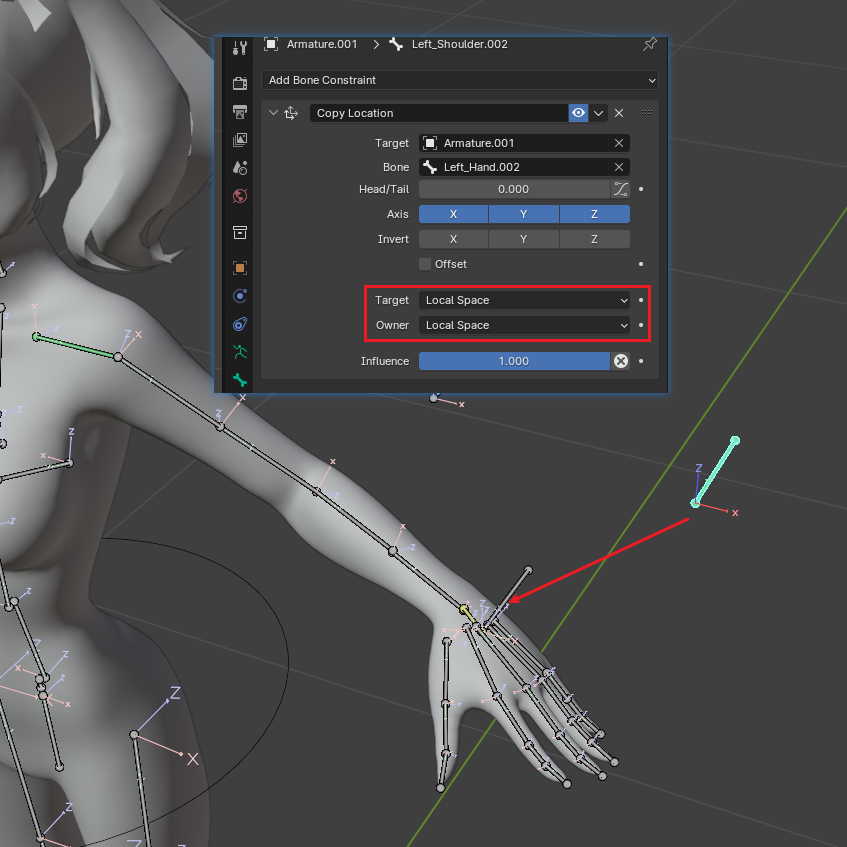The height and width of the screenshot is (847, 847).
Task: Toggle Invert Z
Action: 594,239
